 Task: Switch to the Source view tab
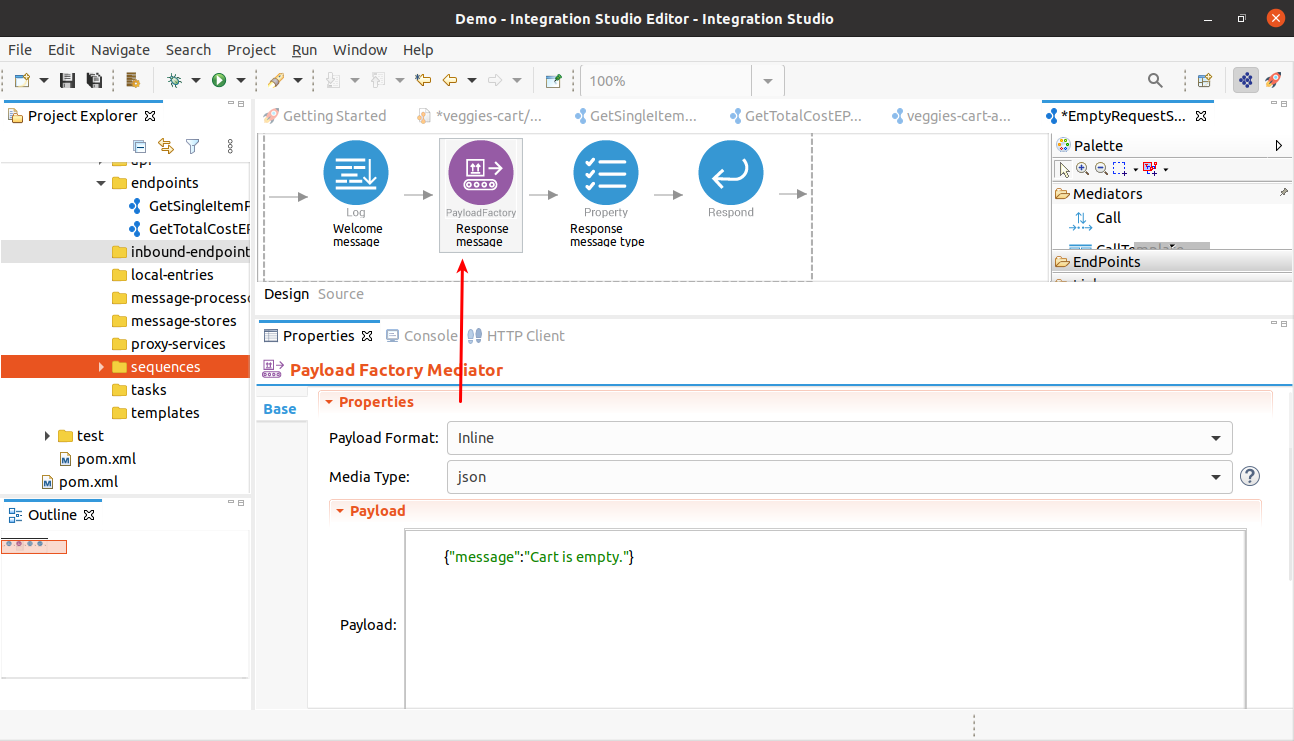[x=341, y=294]
